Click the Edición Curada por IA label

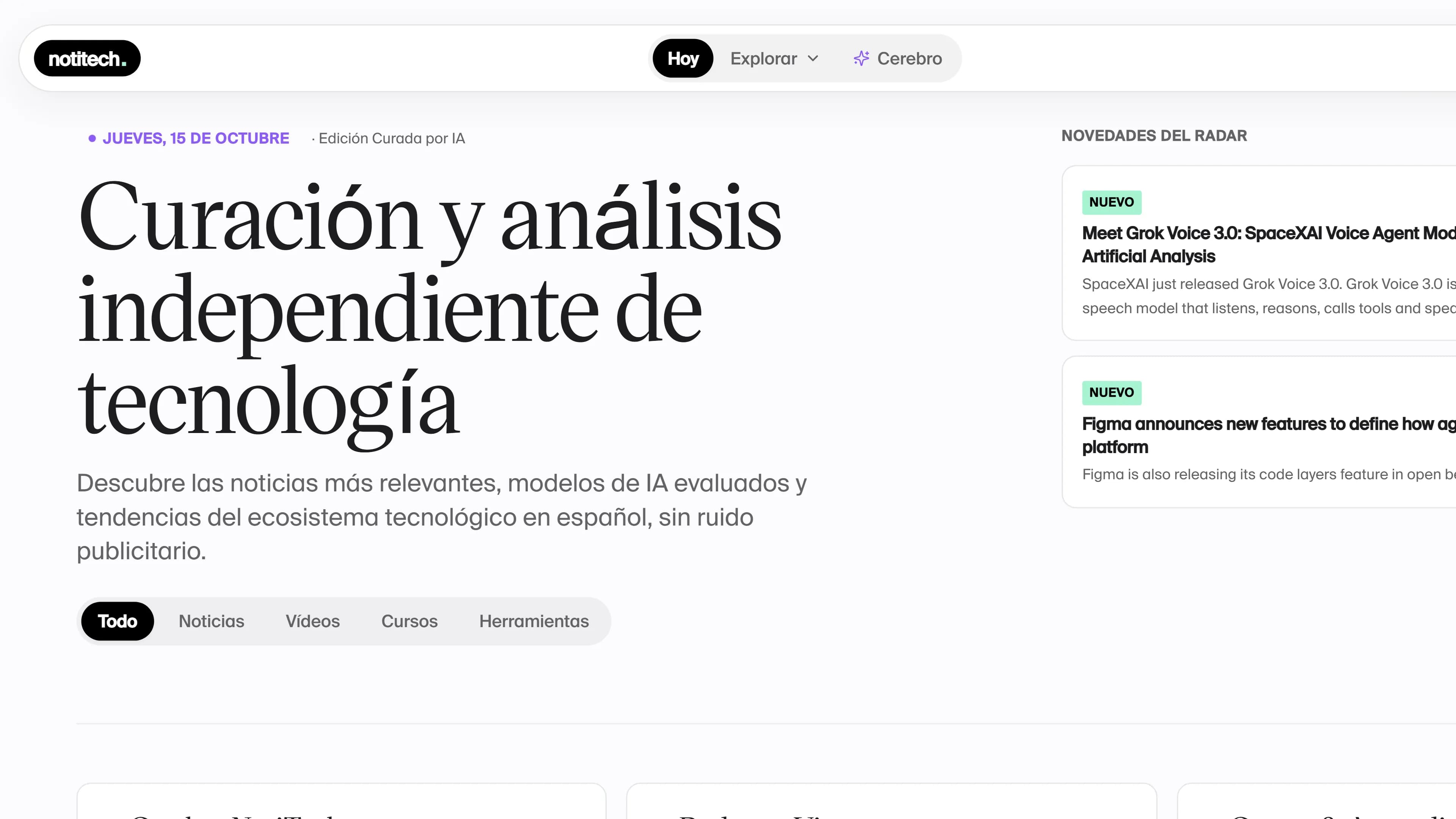[x=392, y=138]
